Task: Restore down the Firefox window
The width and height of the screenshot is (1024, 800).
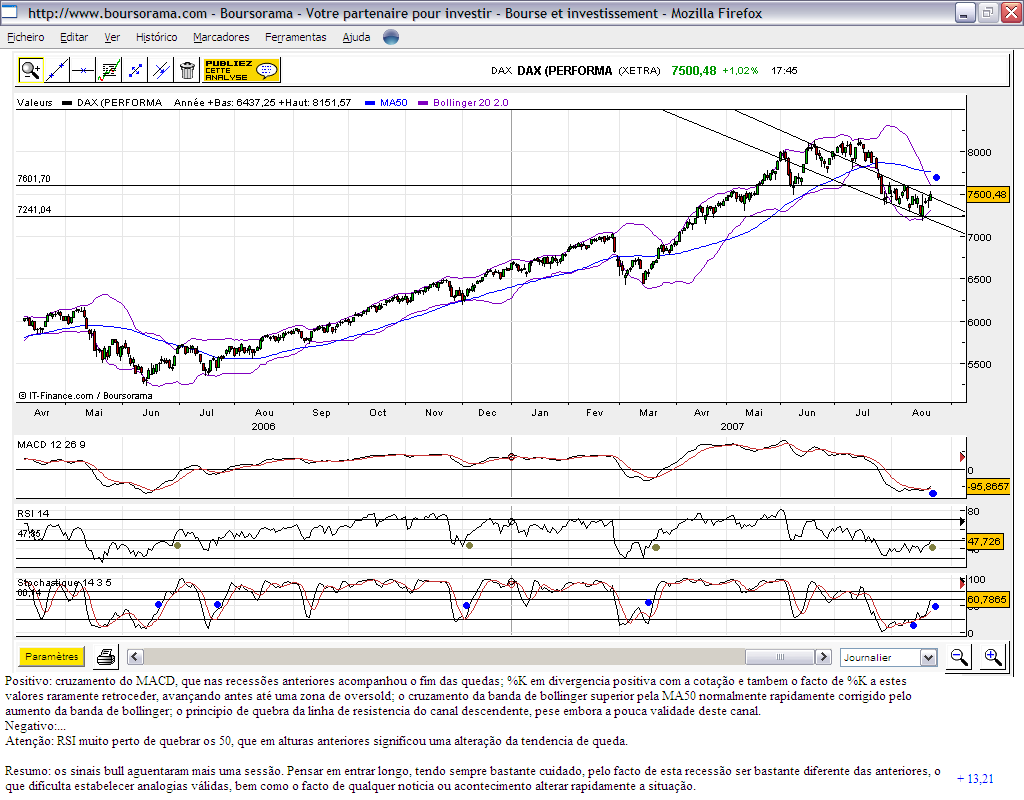Action: point(987,12)
